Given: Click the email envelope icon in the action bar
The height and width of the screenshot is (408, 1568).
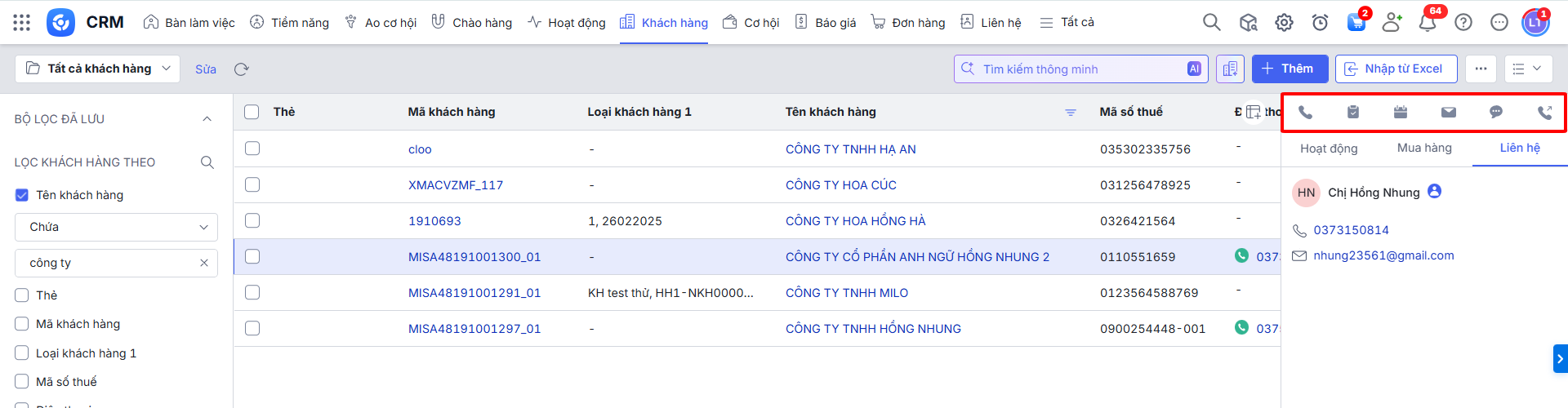Looking at the screenshot, I should (x=1448, y=113).
